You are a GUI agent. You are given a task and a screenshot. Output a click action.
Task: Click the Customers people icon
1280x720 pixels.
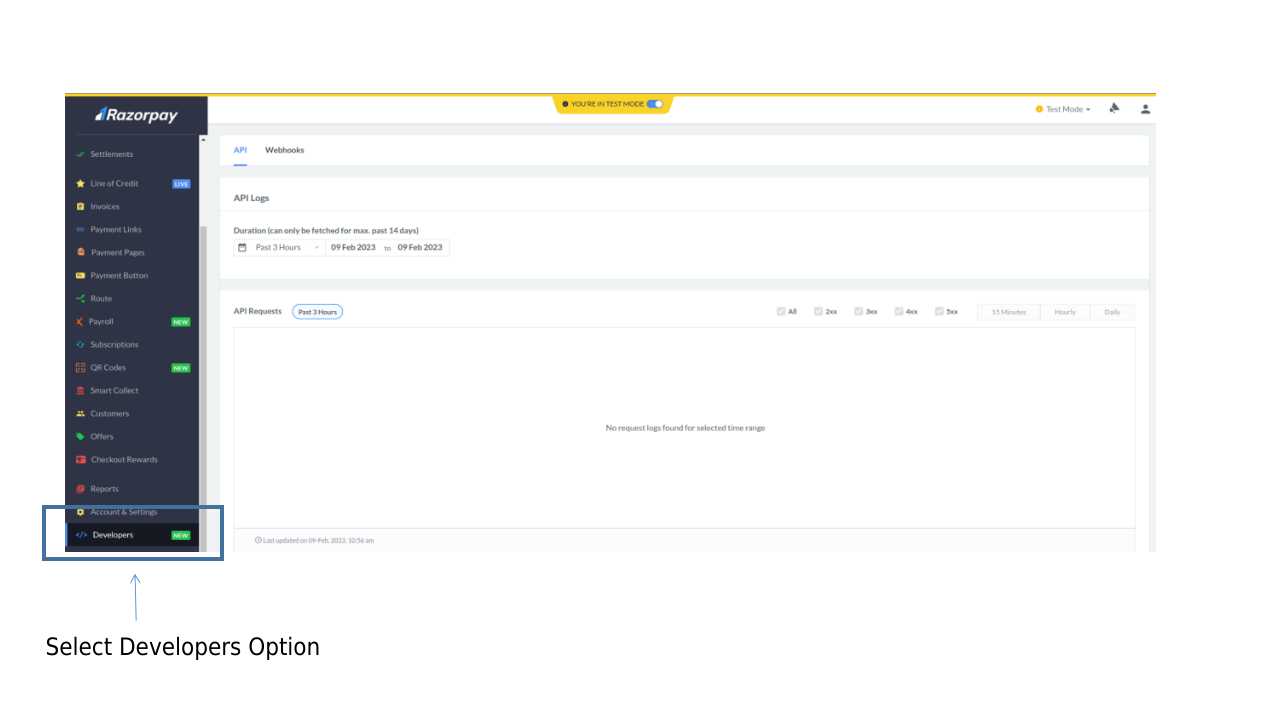click(x=80, y=413)
